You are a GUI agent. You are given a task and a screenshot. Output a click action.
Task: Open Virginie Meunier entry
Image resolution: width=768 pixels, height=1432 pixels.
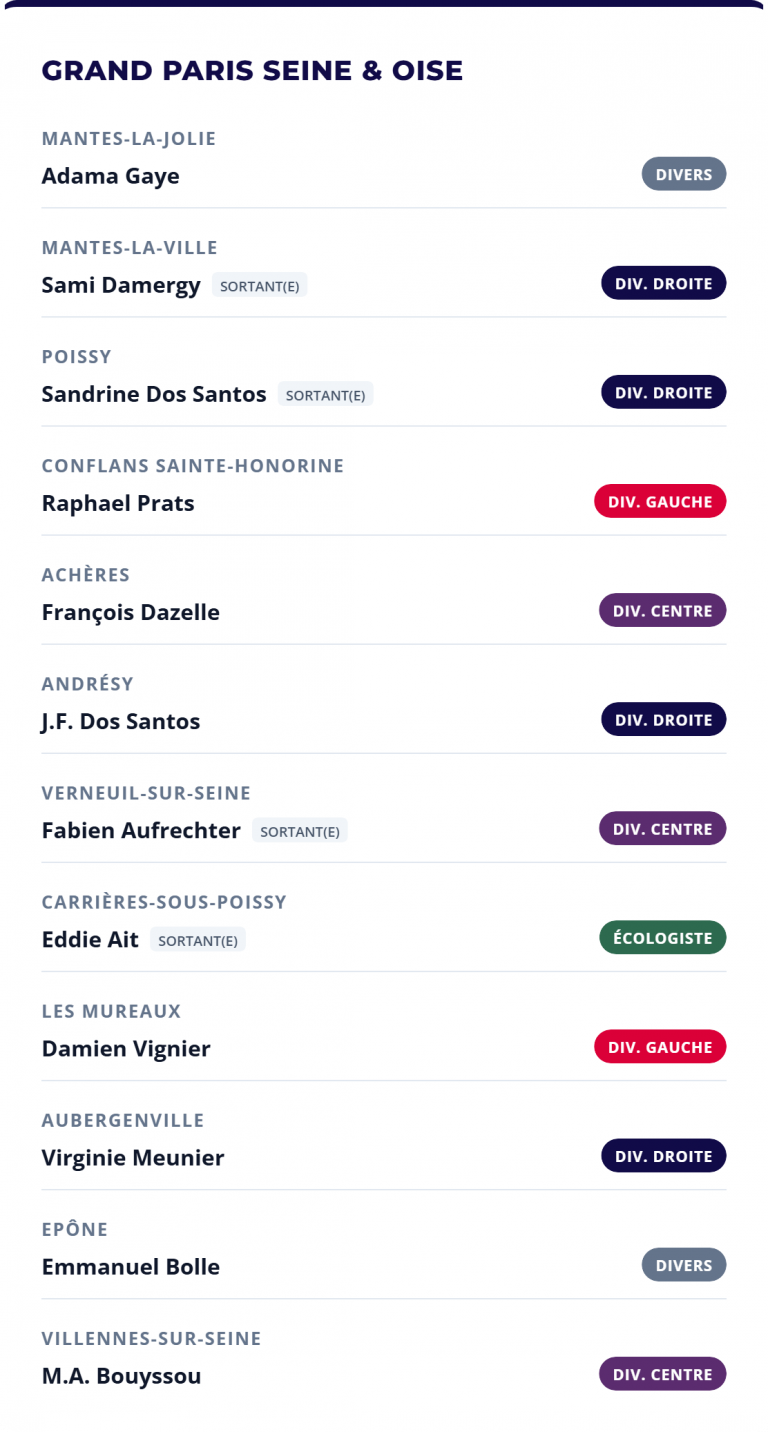(x=133, y=1157)
